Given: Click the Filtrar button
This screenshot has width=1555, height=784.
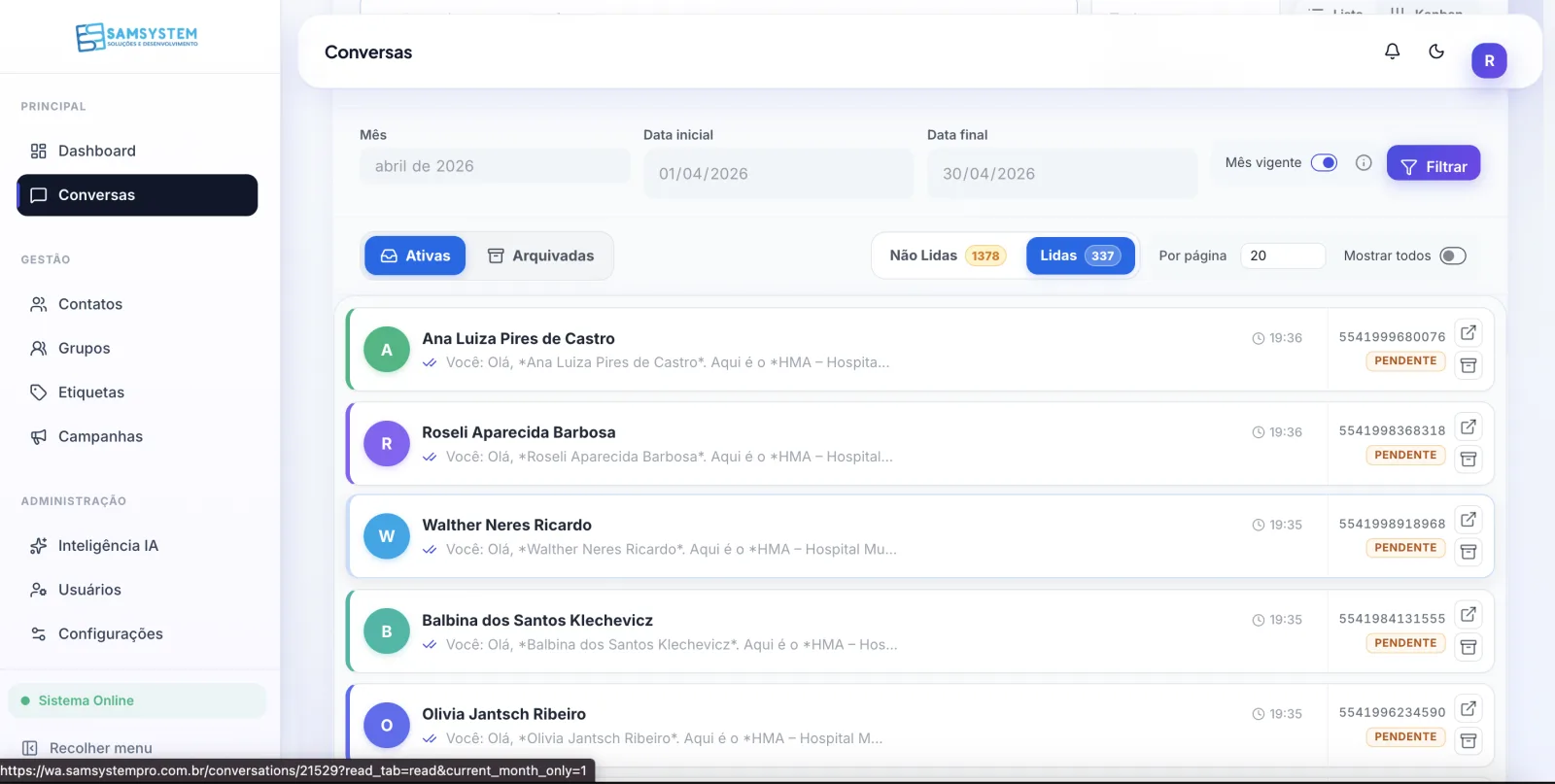Looking at the screenshot, I should 1434,166.
